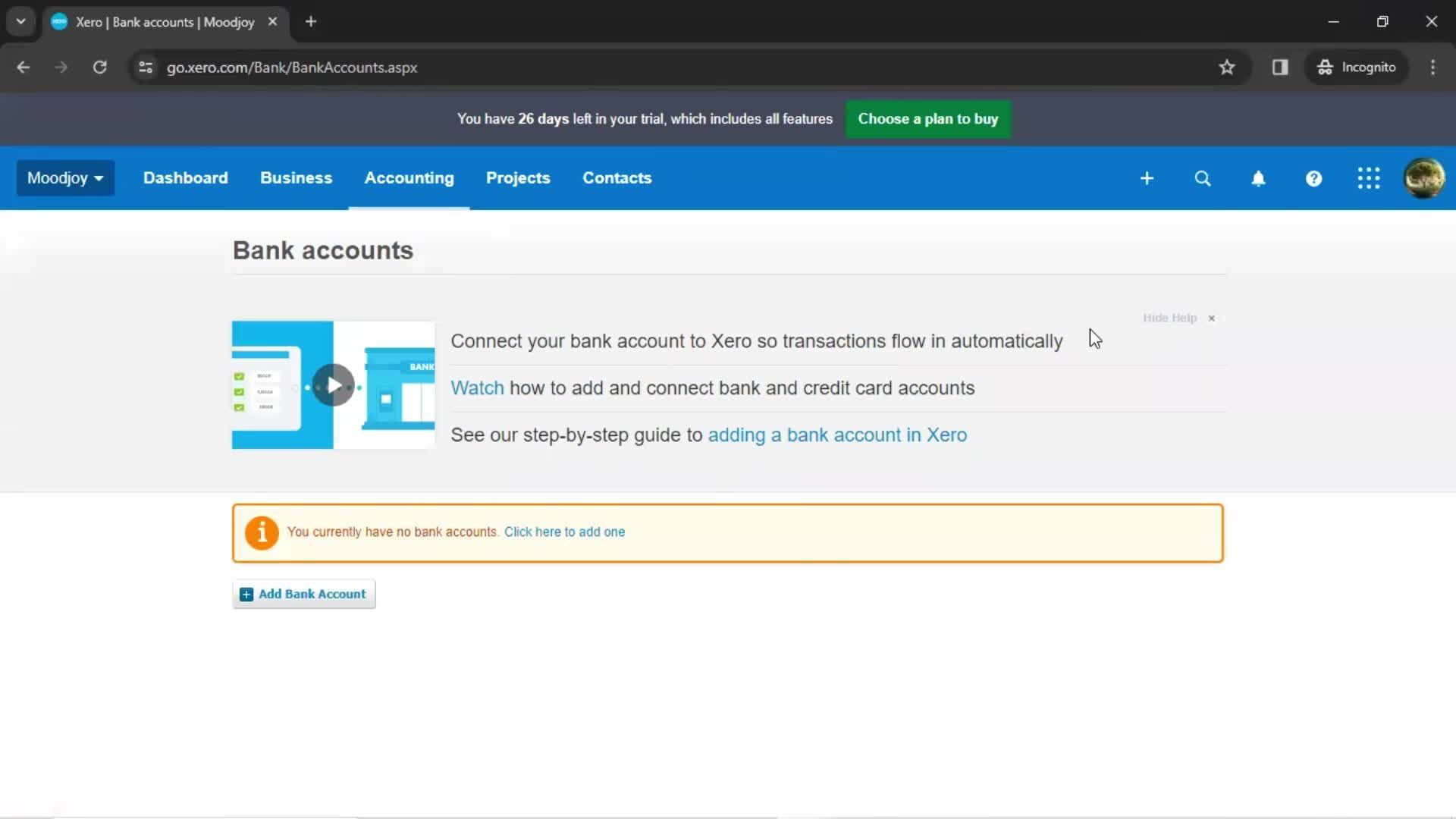Open the search magnifier icon
Screen dimensions: 1456x819
point(1203,178)
